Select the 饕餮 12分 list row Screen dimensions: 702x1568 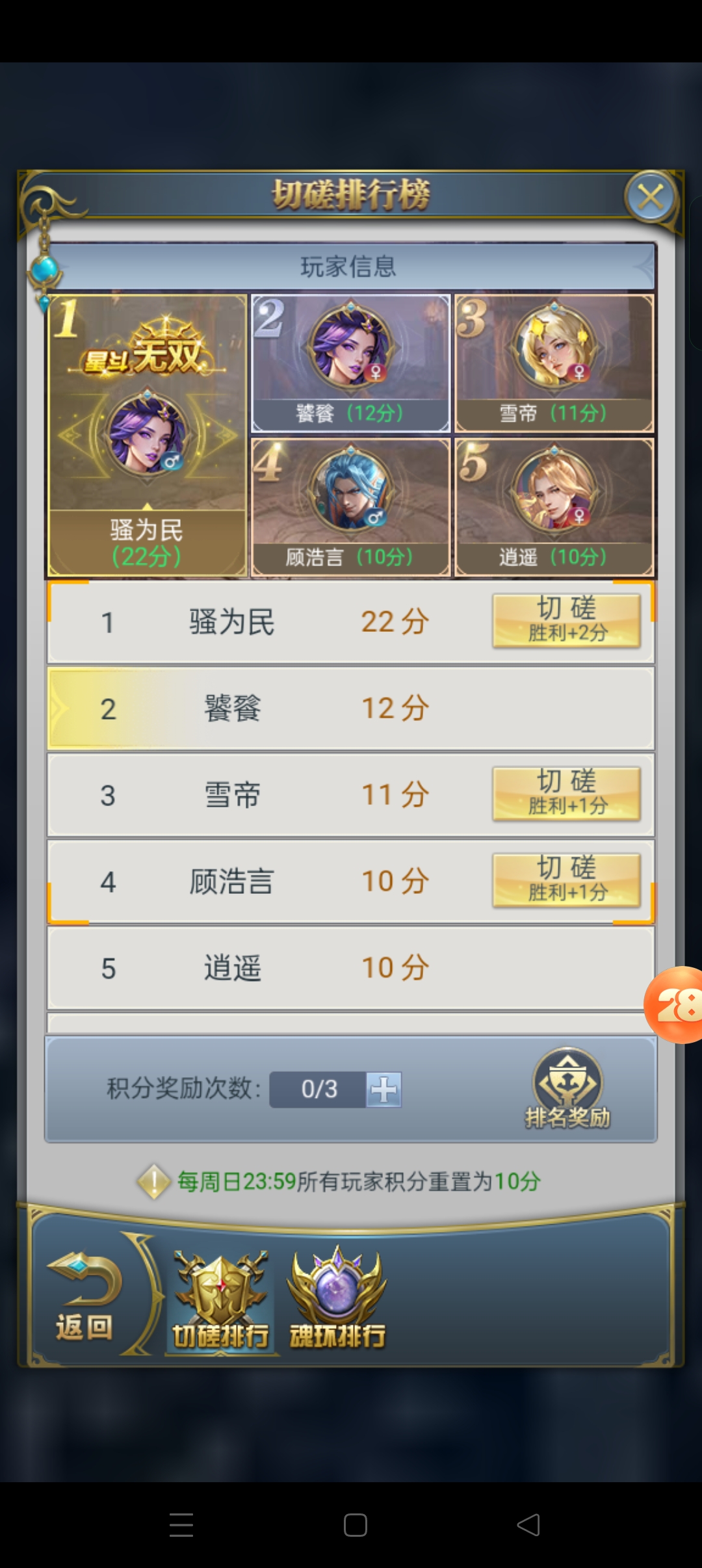pyautogui.click(x=350, y=708)
